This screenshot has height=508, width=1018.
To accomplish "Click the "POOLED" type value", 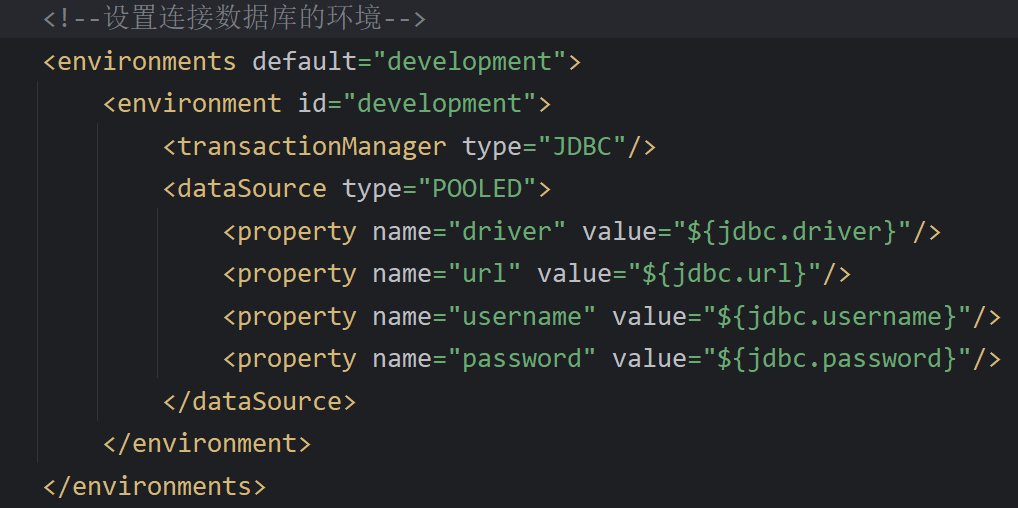I will (x=477, y=189).
